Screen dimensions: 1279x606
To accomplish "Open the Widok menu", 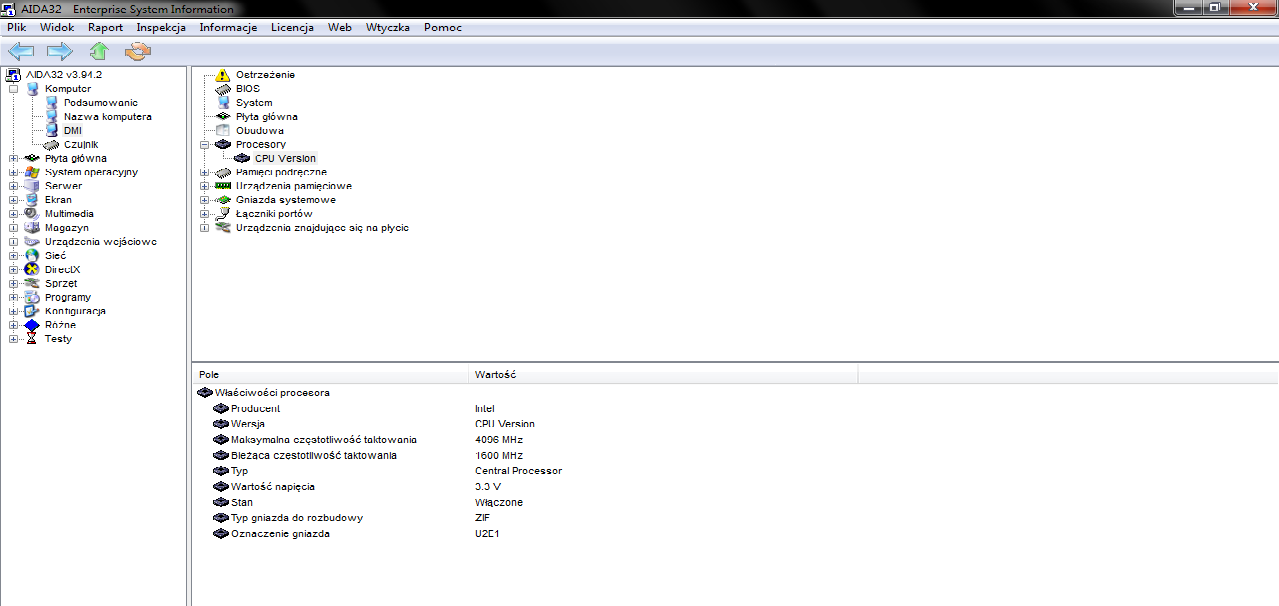I will pyautogui.click(x=58, y=28).
